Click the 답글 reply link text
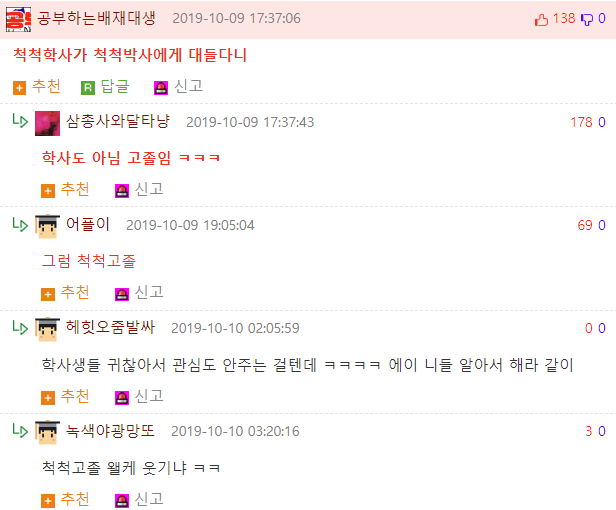616x510 pixels. pyautogui.click(x=115, y=86)
